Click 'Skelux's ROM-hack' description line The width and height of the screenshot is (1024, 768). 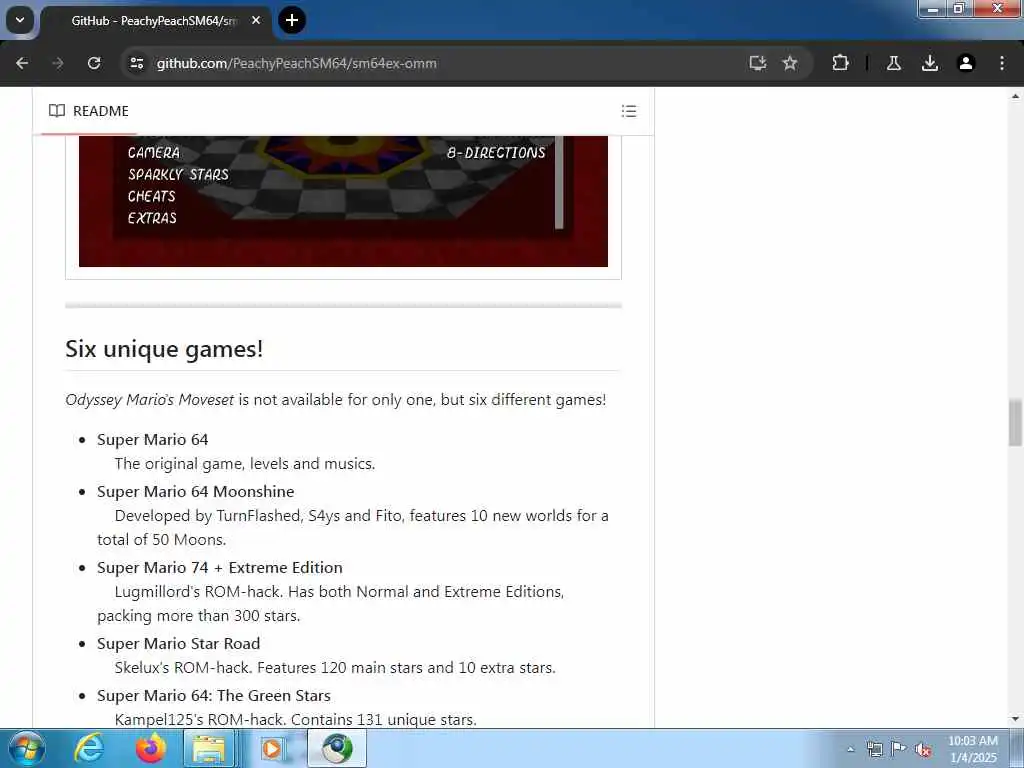tap(335, 668)
